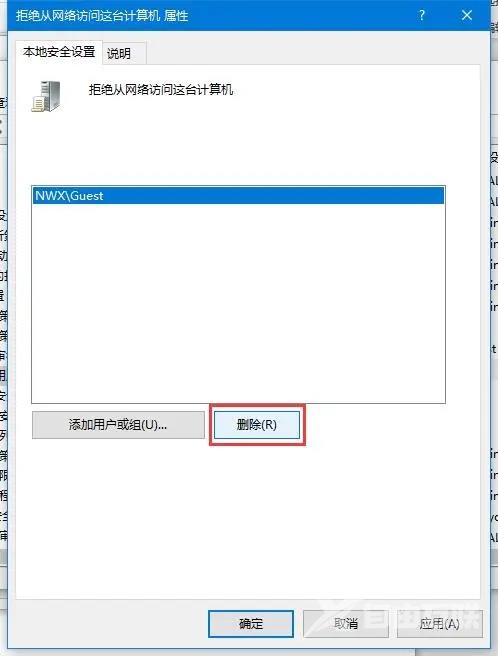The image size is (498, 656).
Task: Click empty space inside the user list box
Action: (x=238, y=303)
